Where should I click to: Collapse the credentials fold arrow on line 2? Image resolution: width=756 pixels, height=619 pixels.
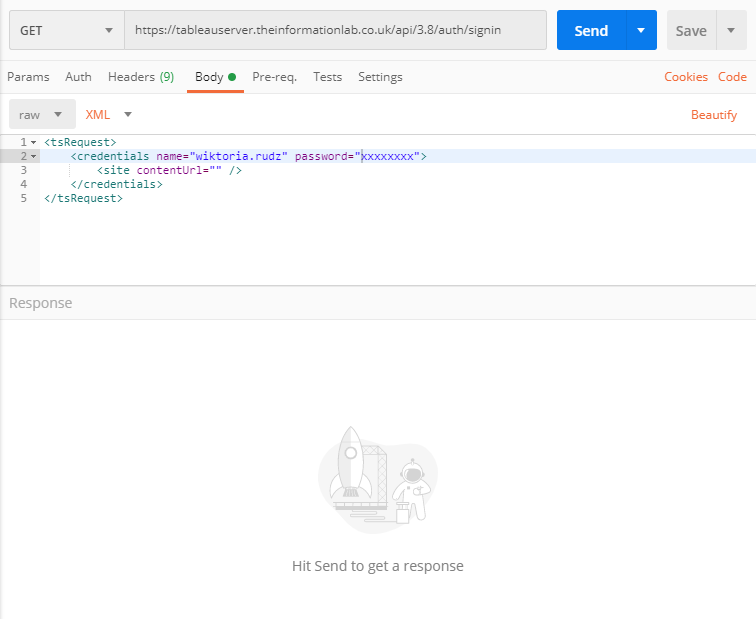(x=34, y=157)
